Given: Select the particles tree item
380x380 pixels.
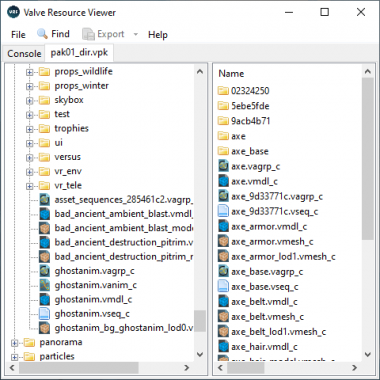Looking at the screenshot, I should pos(57,356).
